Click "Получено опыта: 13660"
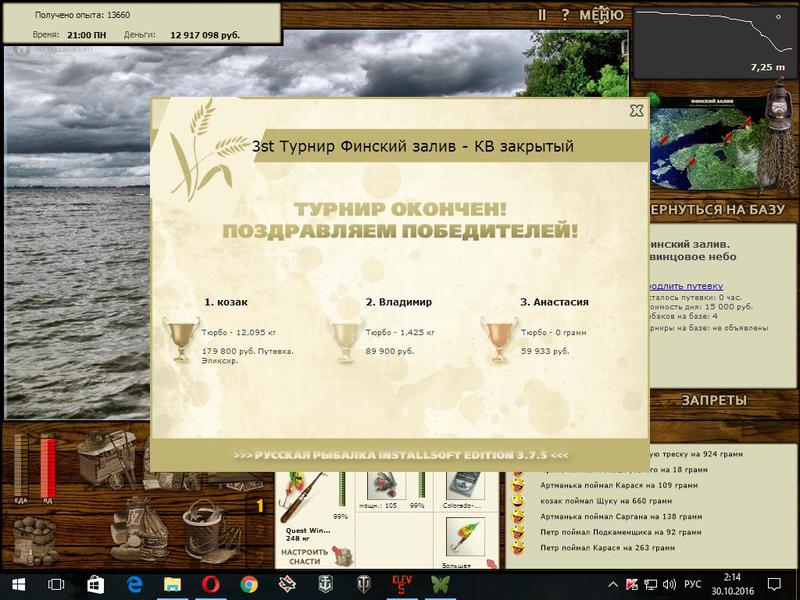 coord(82,15)
